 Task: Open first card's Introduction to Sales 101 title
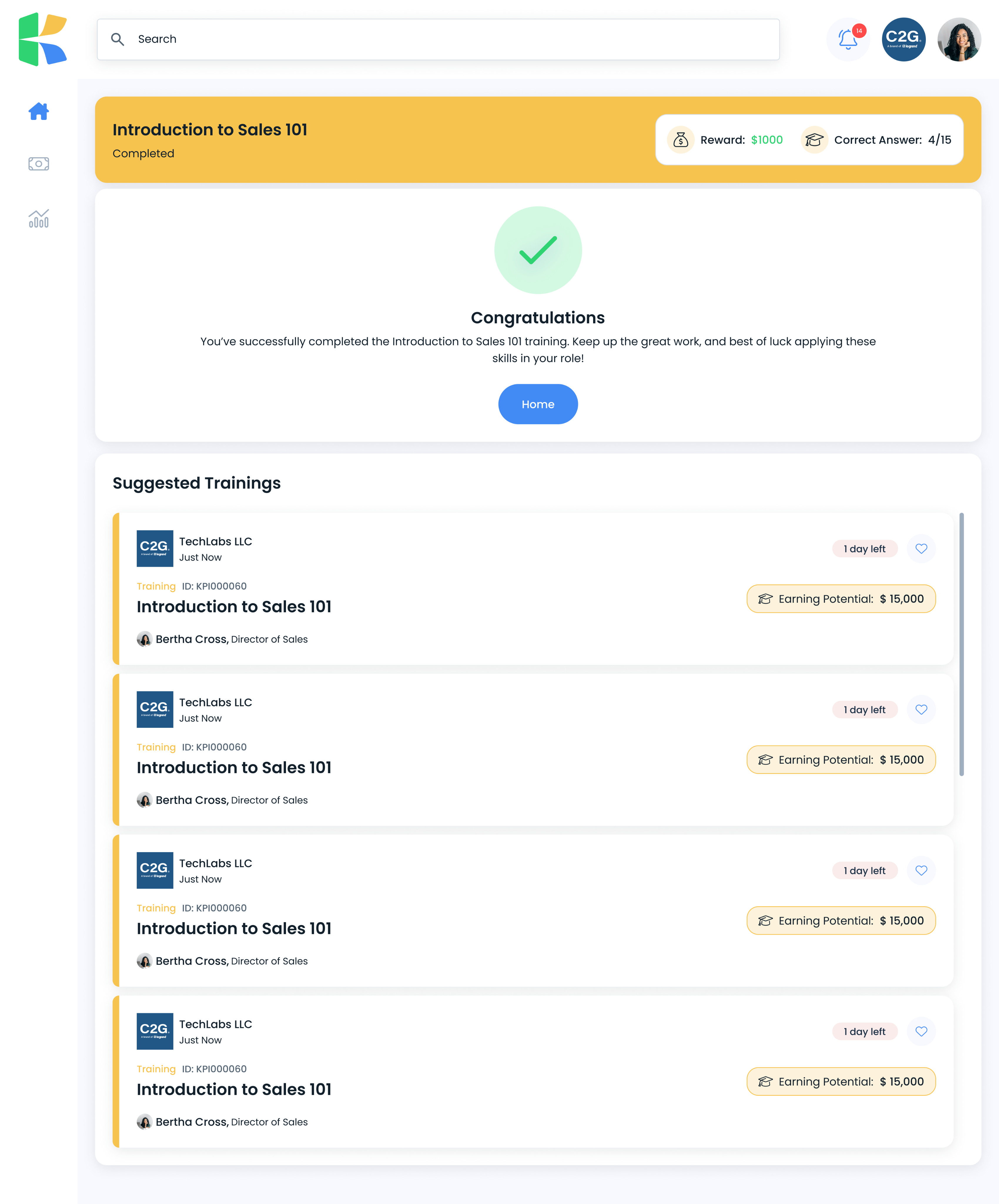click(234, 607)
